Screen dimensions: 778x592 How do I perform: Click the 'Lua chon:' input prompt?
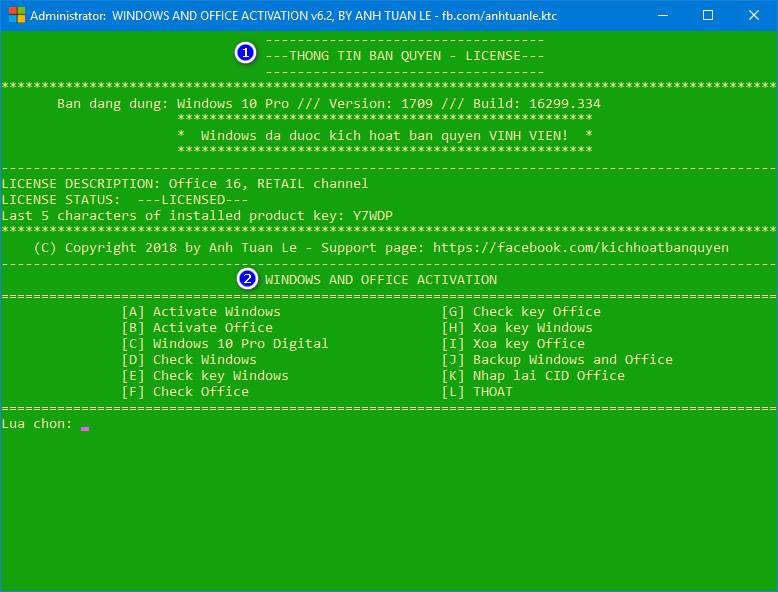(38, 424)
